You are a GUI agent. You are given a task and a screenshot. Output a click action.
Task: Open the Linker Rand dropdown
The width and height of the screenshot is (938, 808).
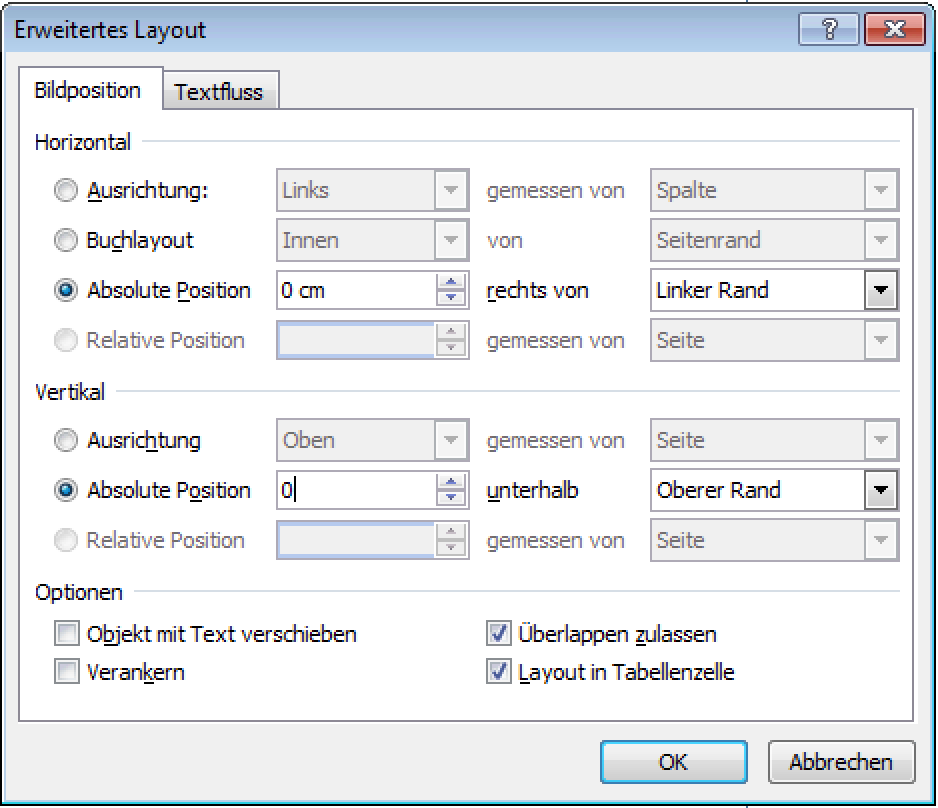[x=881, y=291]
